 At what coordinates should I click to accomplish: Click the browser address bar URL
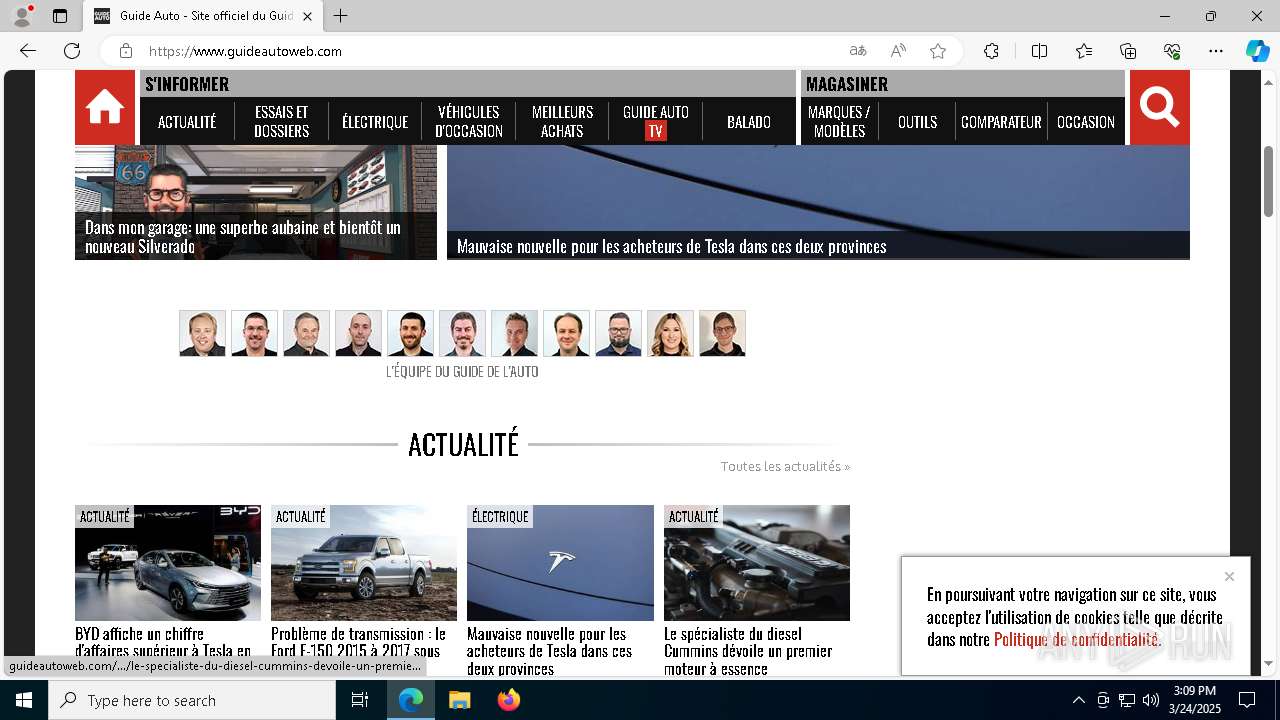pos(245,51)
